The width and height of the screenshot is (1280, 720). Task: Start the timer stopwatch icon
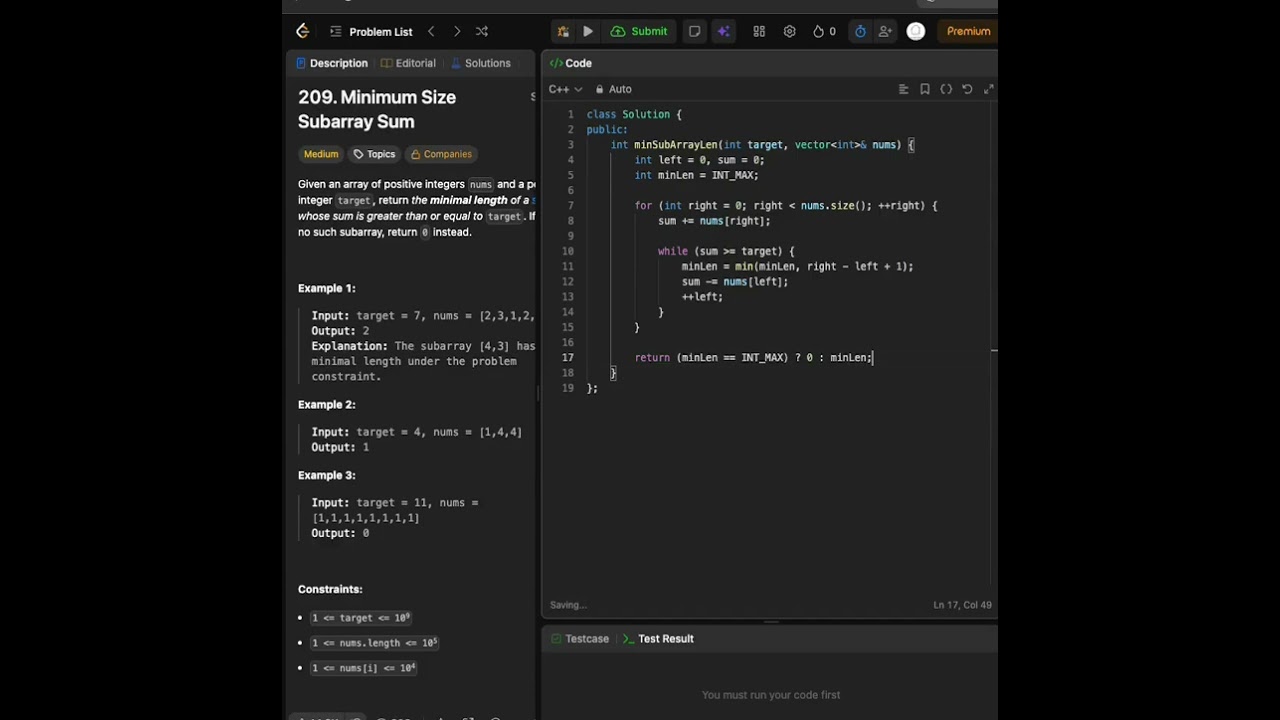(x=860, y=31)
